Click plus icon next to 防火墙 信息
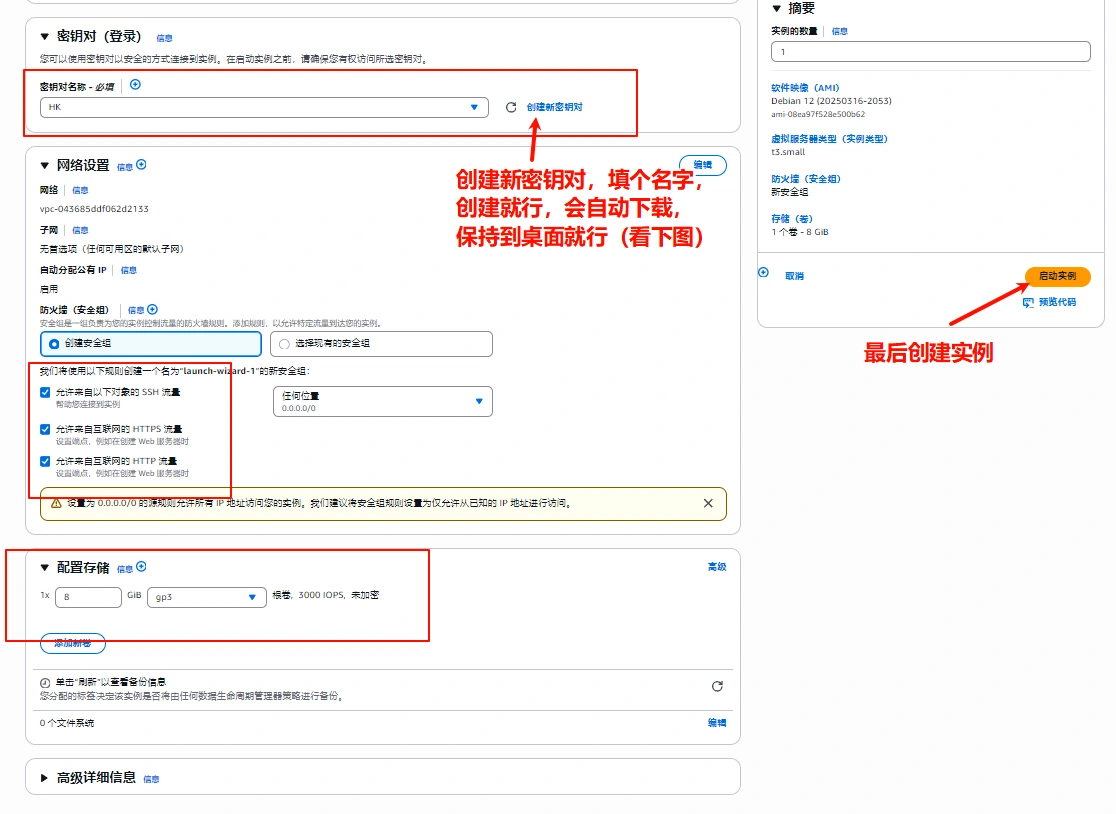This screenshot has height=814, width=1116. tap(152, 310)
